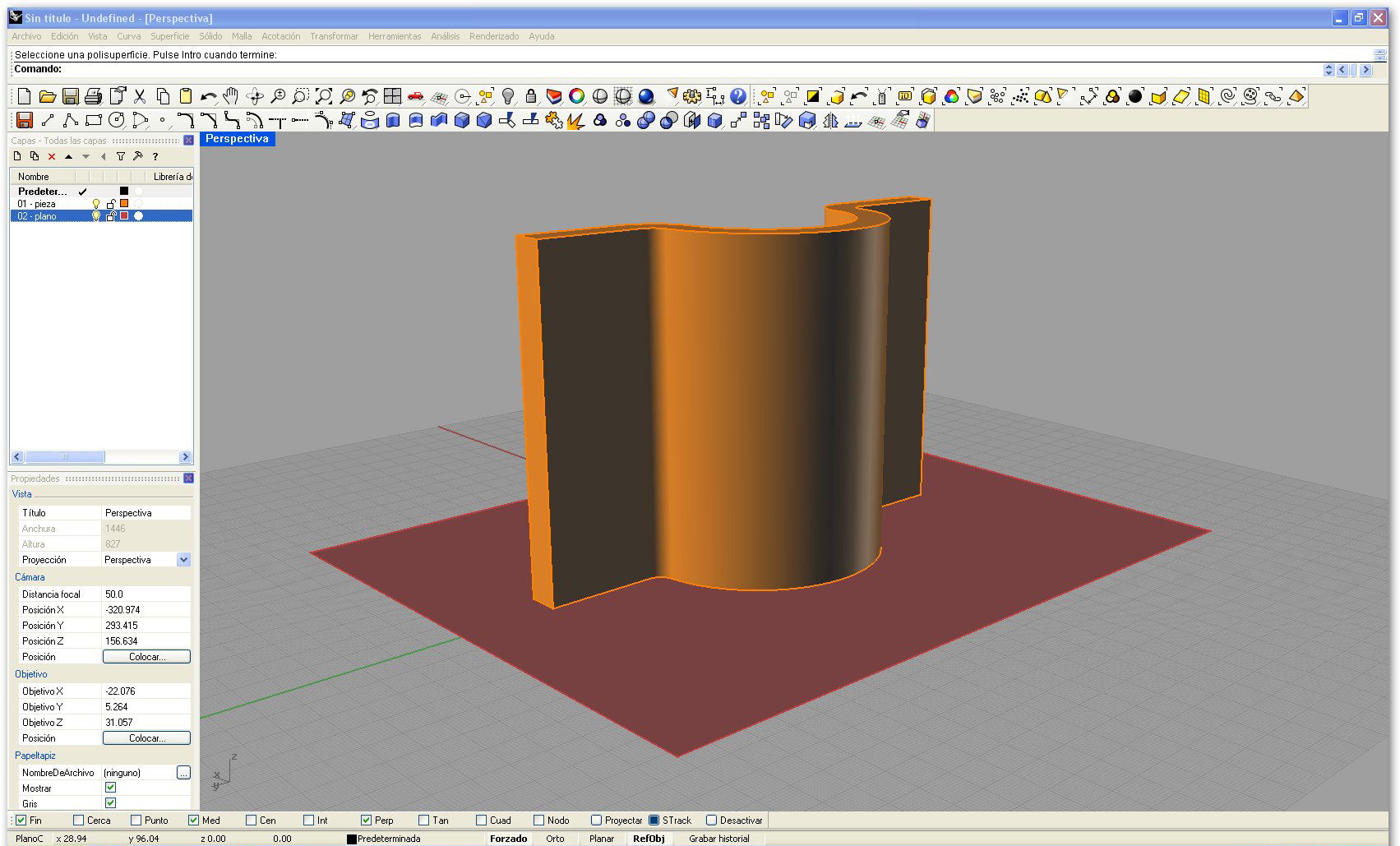Open a file with the folder icon

(x=48, y=96)
